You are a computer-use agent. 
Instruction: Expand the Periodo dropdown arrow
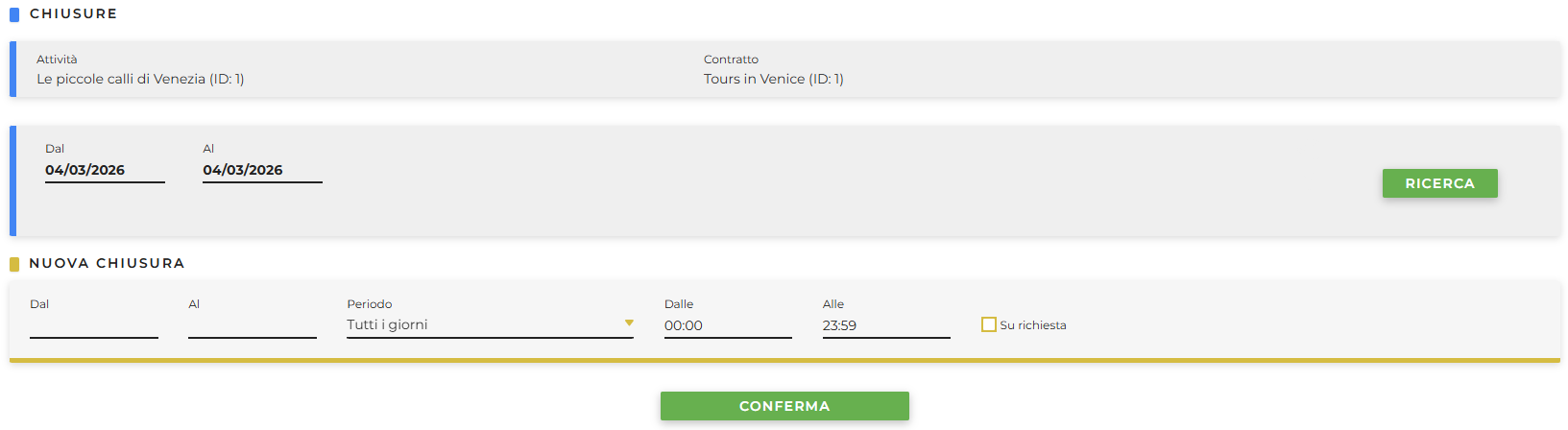coord(629,323)
